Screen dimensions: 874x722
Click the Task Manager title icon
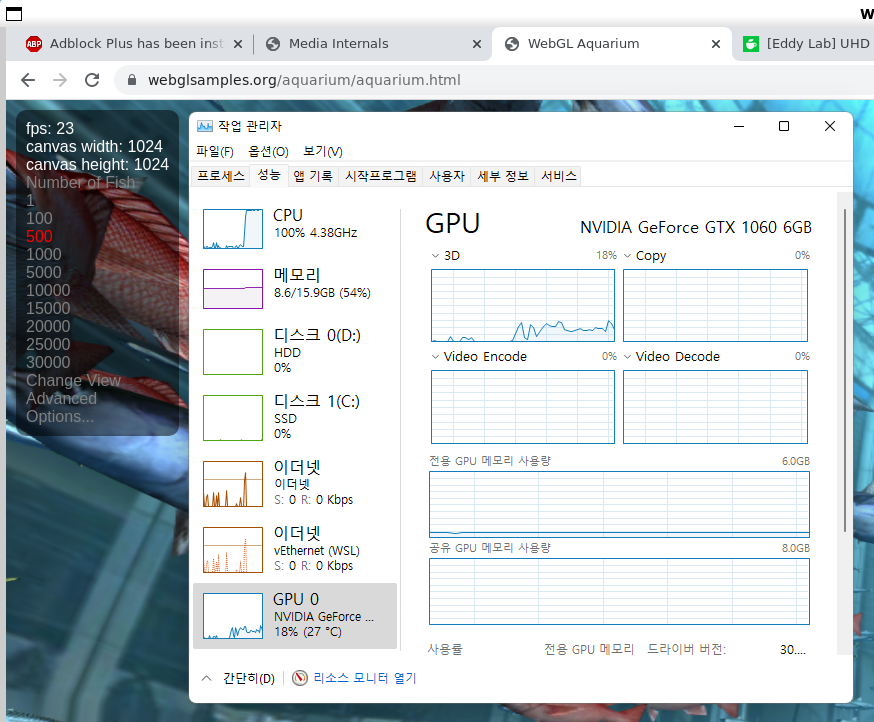(205, 126)
